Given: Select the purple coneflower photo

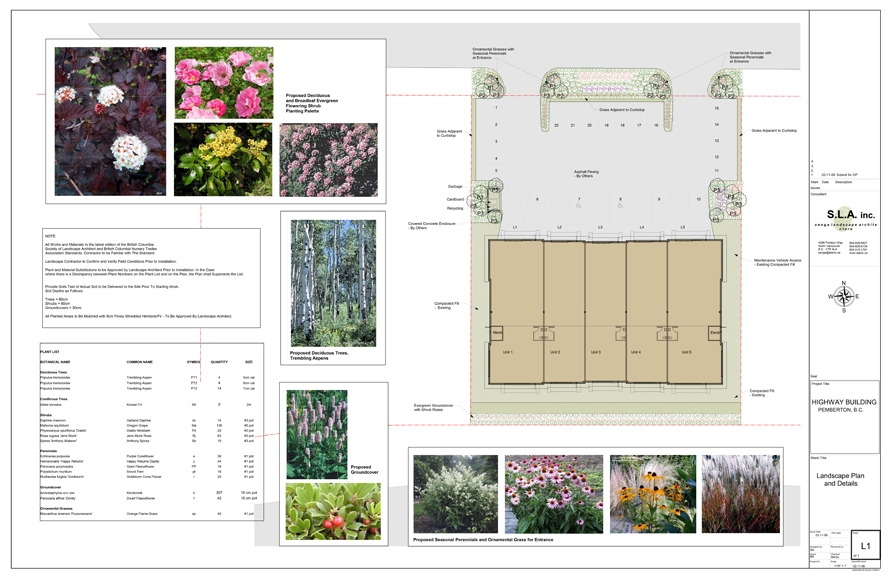Looking at the screenshot, I should (554, 495).
